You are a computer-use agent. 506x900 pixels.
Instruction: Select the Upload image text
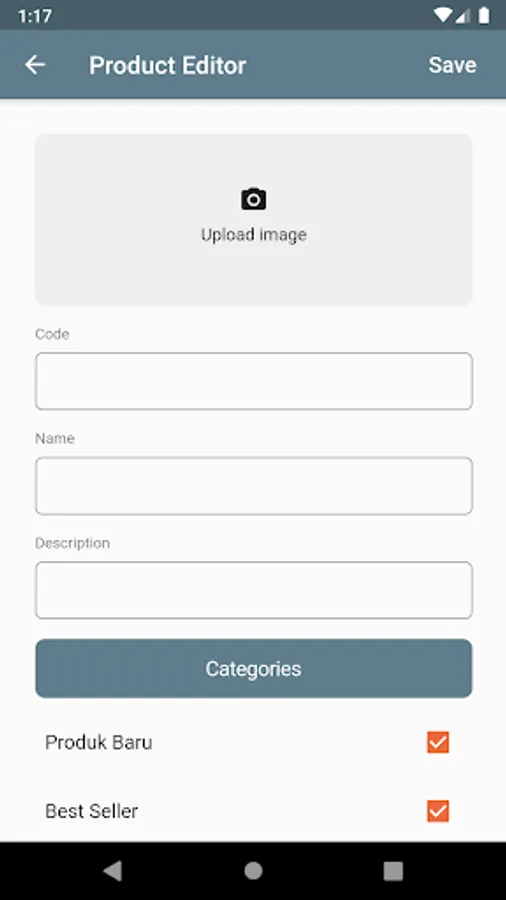254,235
